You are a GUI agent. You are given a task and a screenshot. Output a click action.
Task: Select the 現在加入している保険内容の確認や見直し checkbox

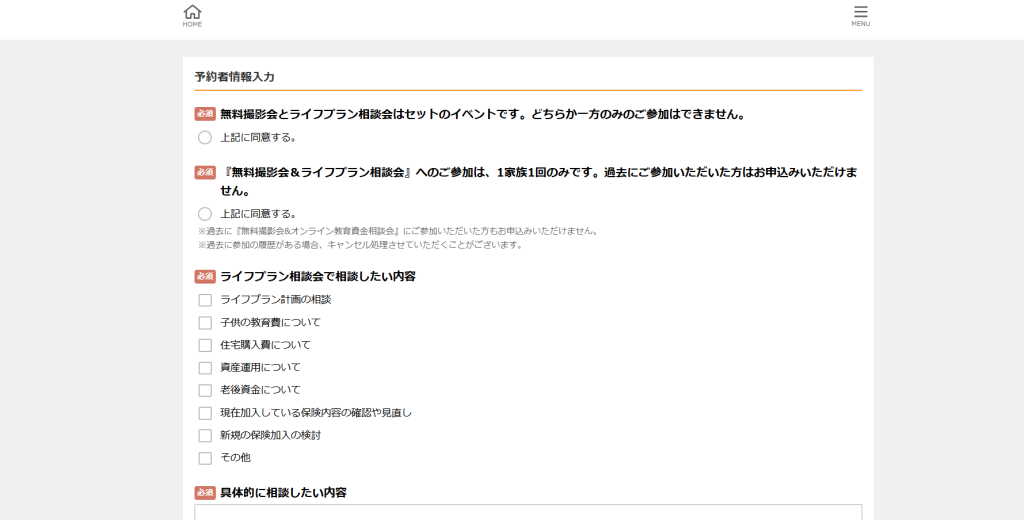pyautogui.click(x=205, y=413)
